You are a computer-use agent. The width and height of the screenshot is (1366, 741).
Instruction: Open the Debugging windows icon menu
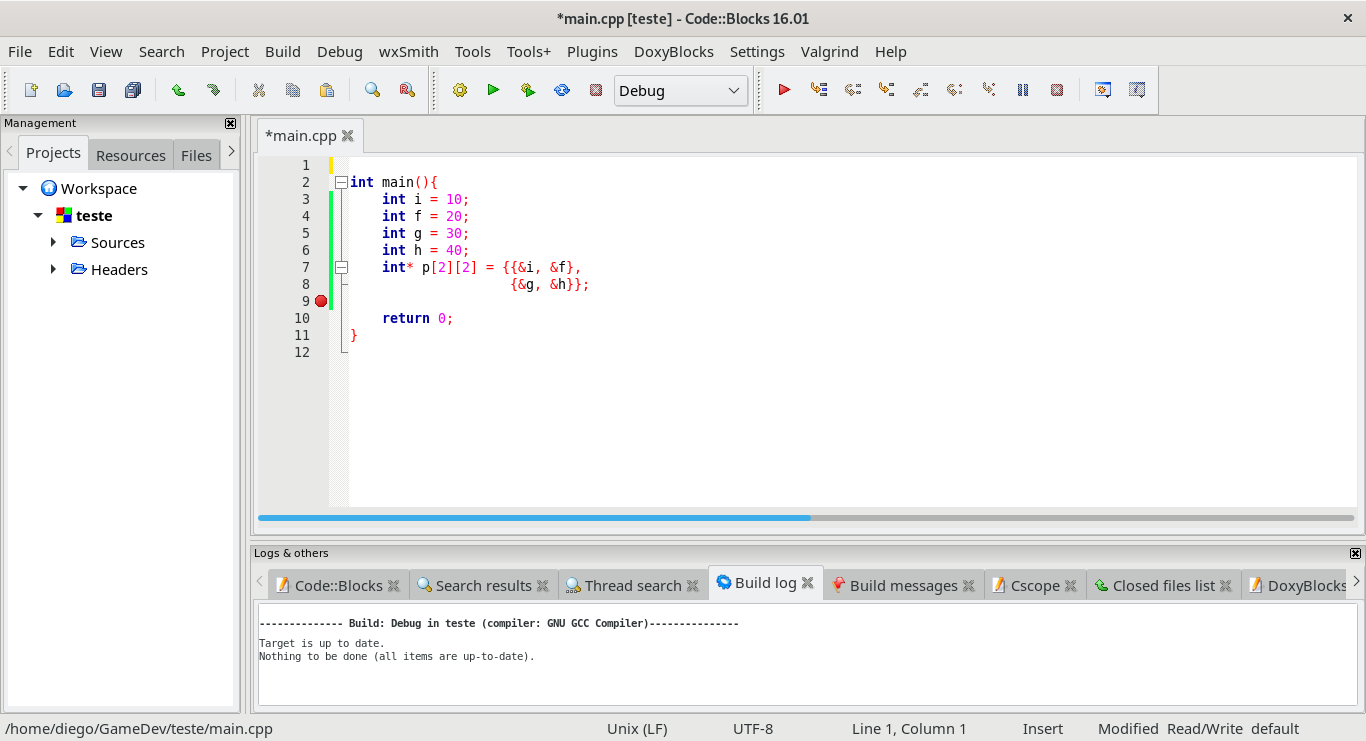pos(1103,90)
